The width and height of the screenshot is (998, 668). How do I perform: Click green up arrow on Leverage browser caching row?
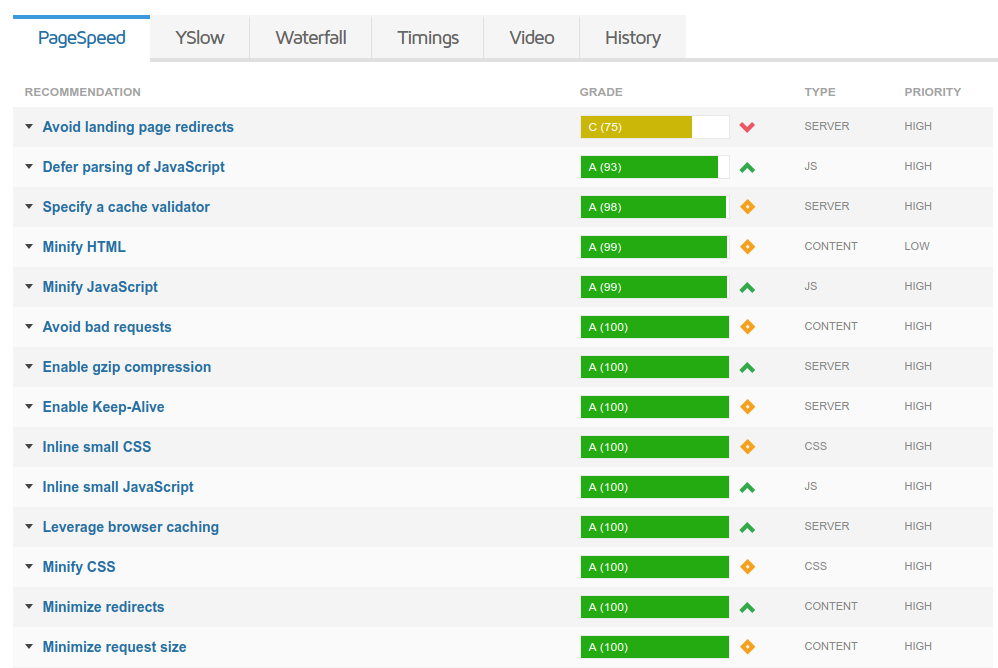click(x=747, y=527)
